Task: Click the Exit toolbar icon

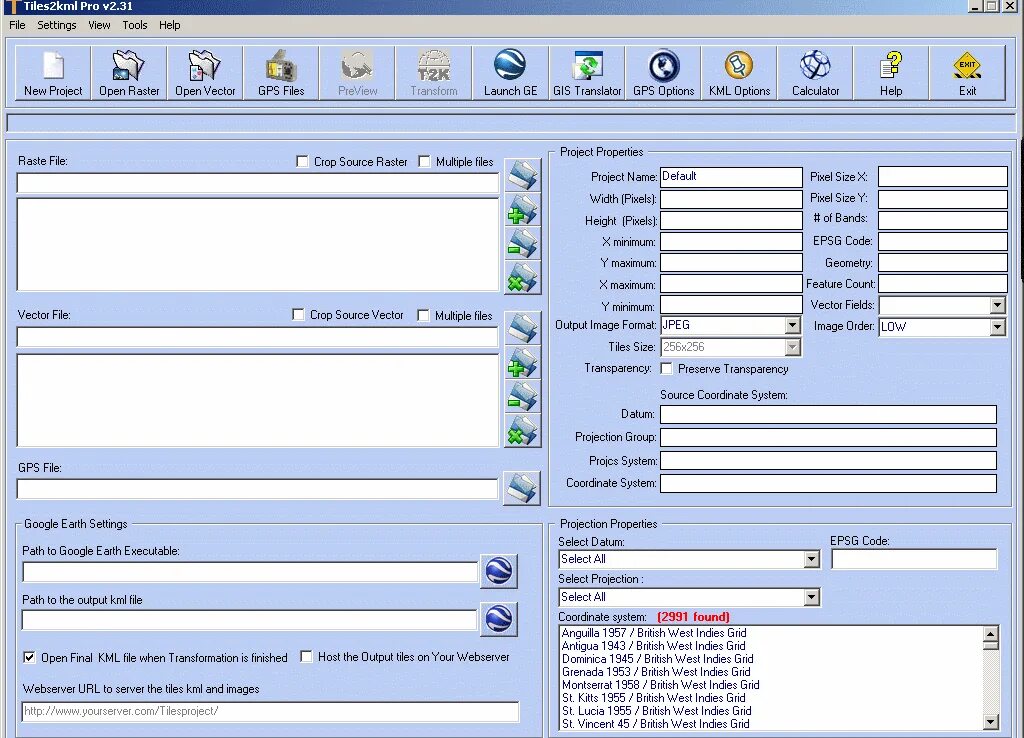Action: point(967,72)
